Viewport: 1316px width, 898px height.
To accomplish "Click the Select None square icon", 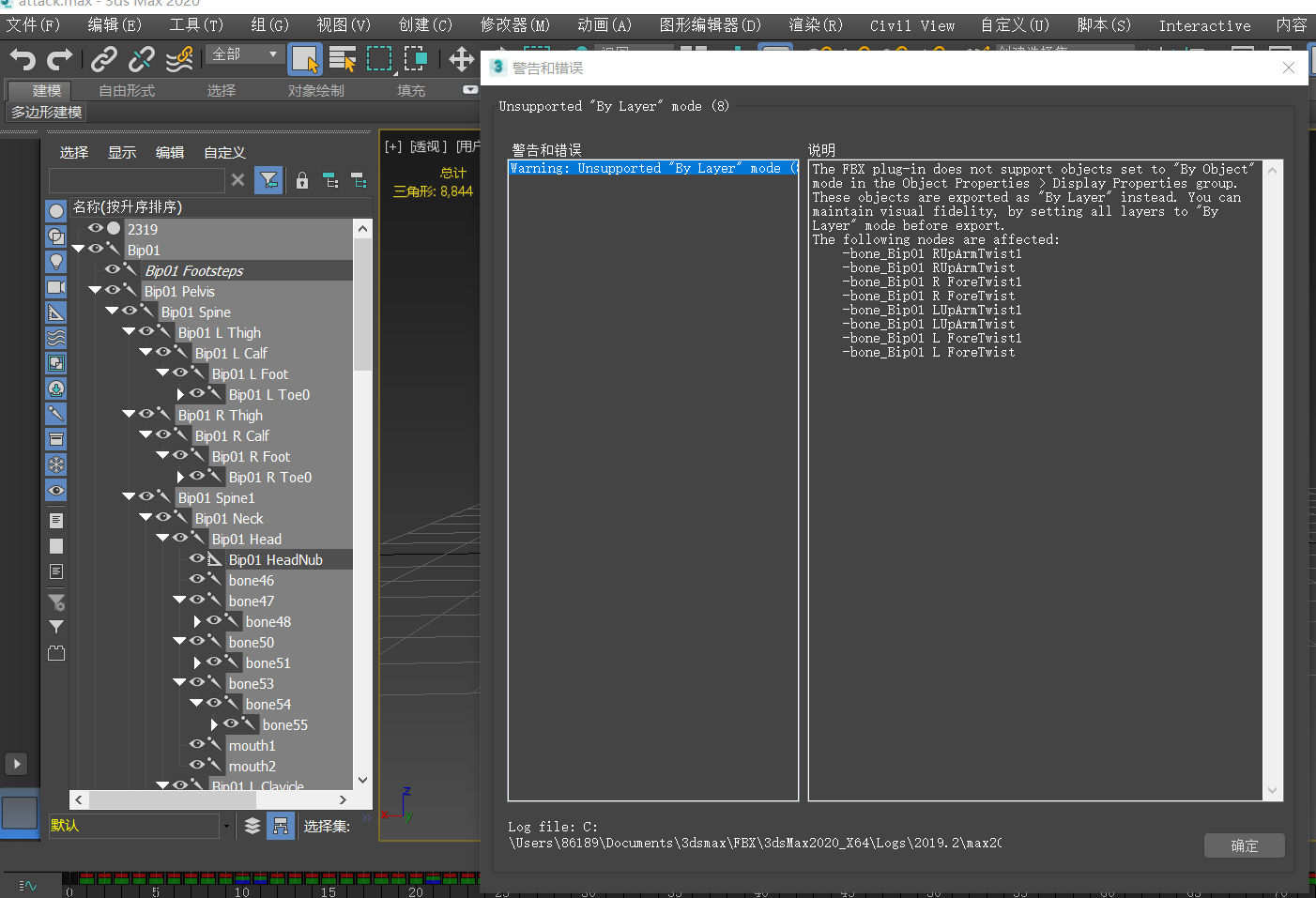I will point(56,546).
